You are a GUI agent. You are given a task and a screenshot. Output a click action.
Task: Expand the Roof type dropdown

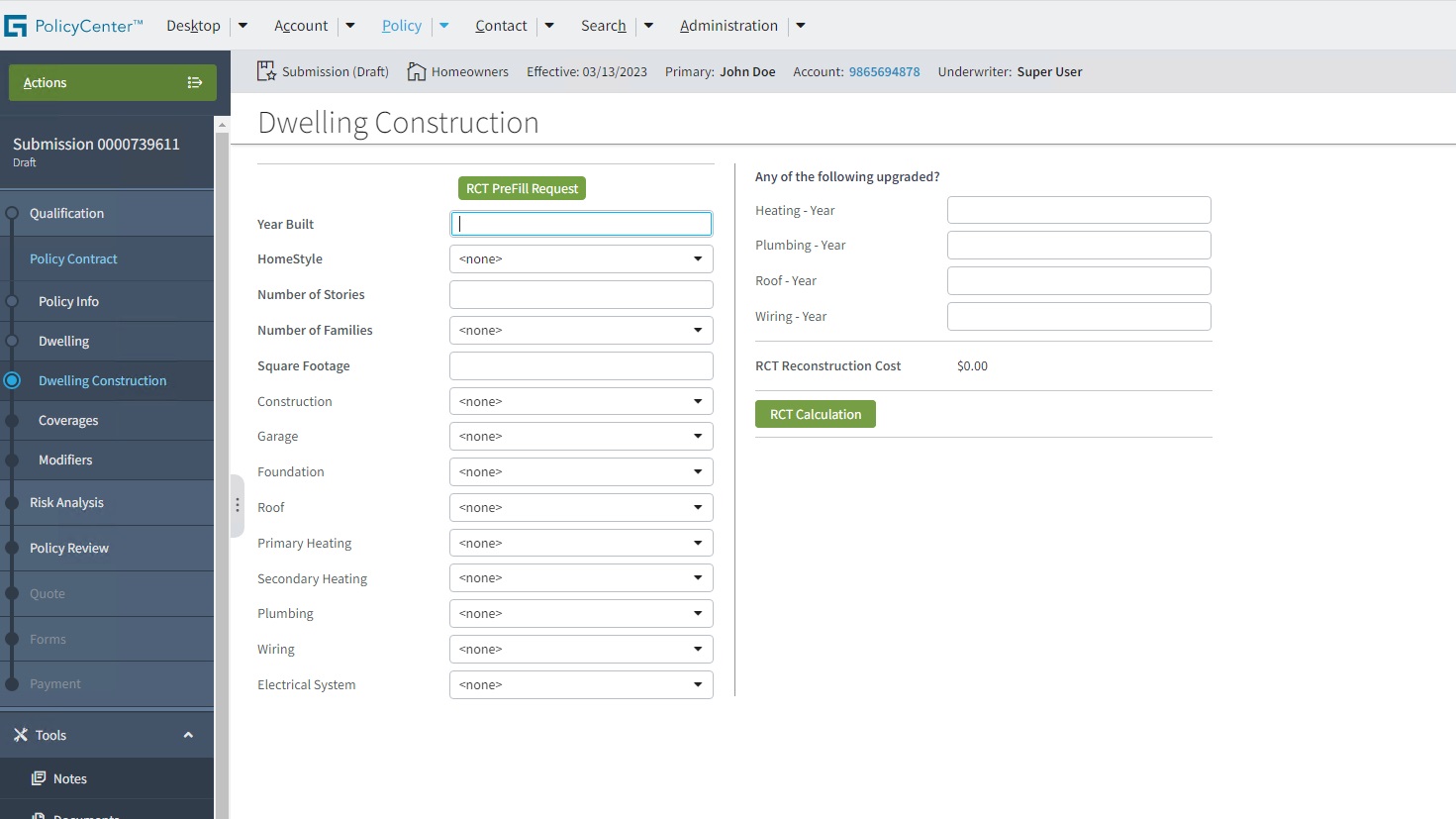point(581,508)
